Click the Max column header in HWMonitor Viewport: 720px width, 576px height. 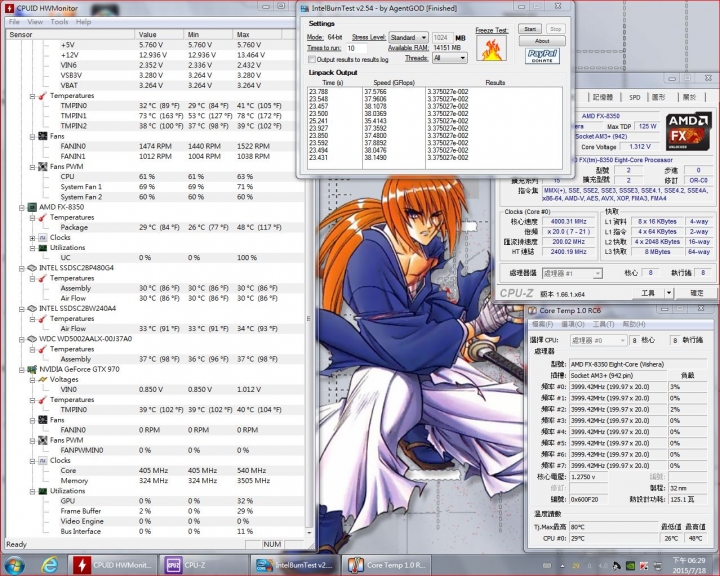coord(259,34)
